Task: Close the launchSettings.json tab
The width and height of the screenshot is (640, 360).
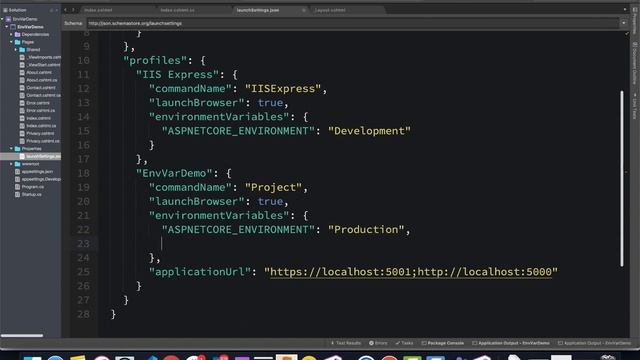Action: [x=304, y=10]
